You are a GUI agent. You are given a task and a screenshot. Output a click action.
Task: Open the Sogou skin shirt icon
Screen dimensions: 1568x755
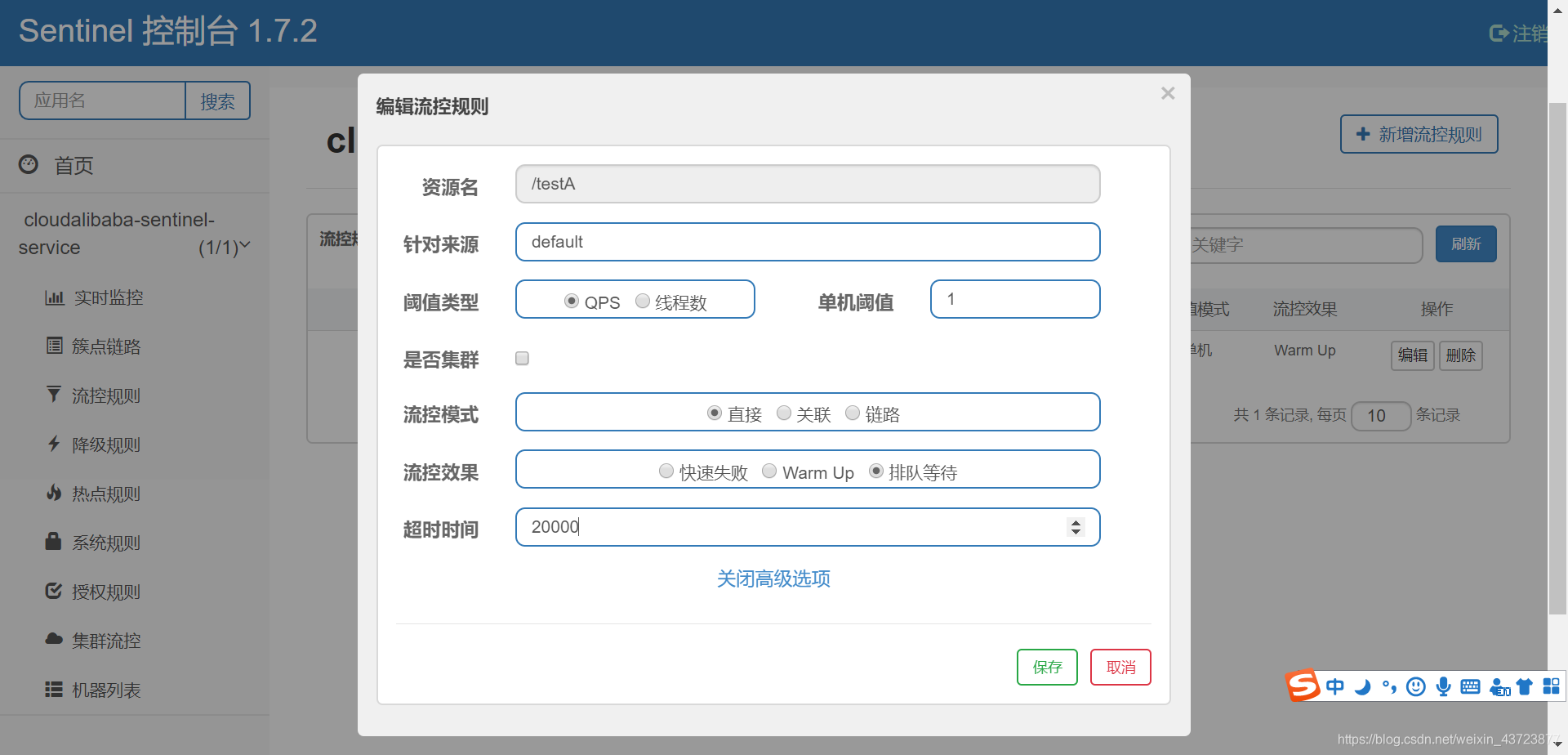(1524, 686)
